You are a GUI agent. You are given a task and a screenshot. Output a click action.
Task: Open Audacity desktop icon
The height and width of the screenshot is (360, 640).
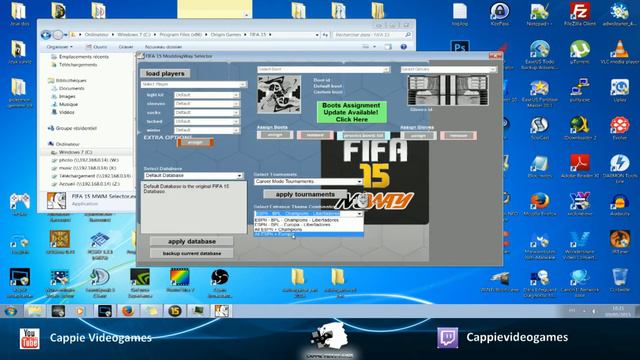(x=620, y=204)
